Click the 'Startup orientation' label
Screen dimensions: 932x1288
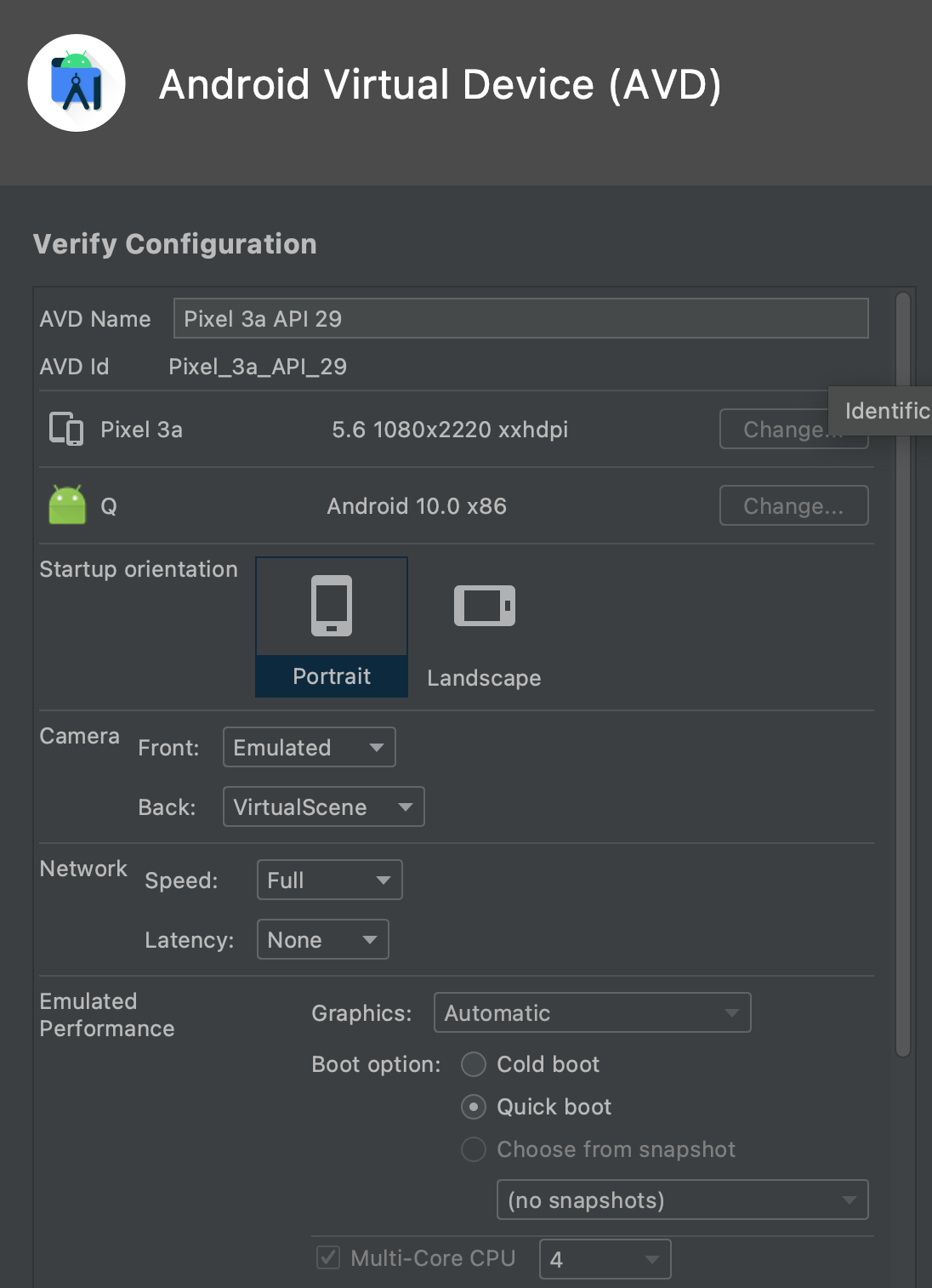pyautogui.click(x=139, y=569)
